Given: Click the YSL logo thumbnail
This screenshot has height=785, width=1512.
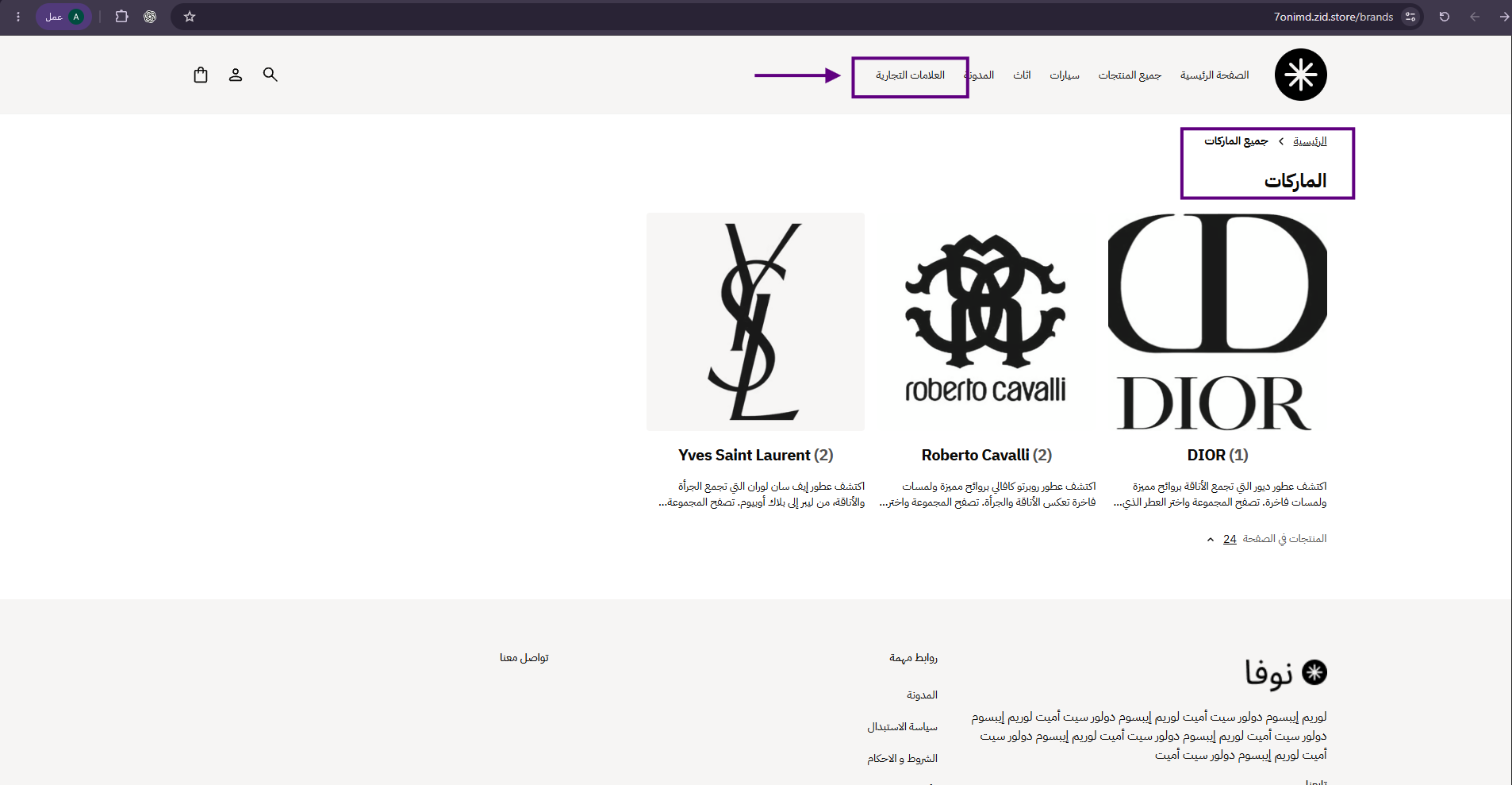Looking at the screenshot, I should click(x=755, y=321).
